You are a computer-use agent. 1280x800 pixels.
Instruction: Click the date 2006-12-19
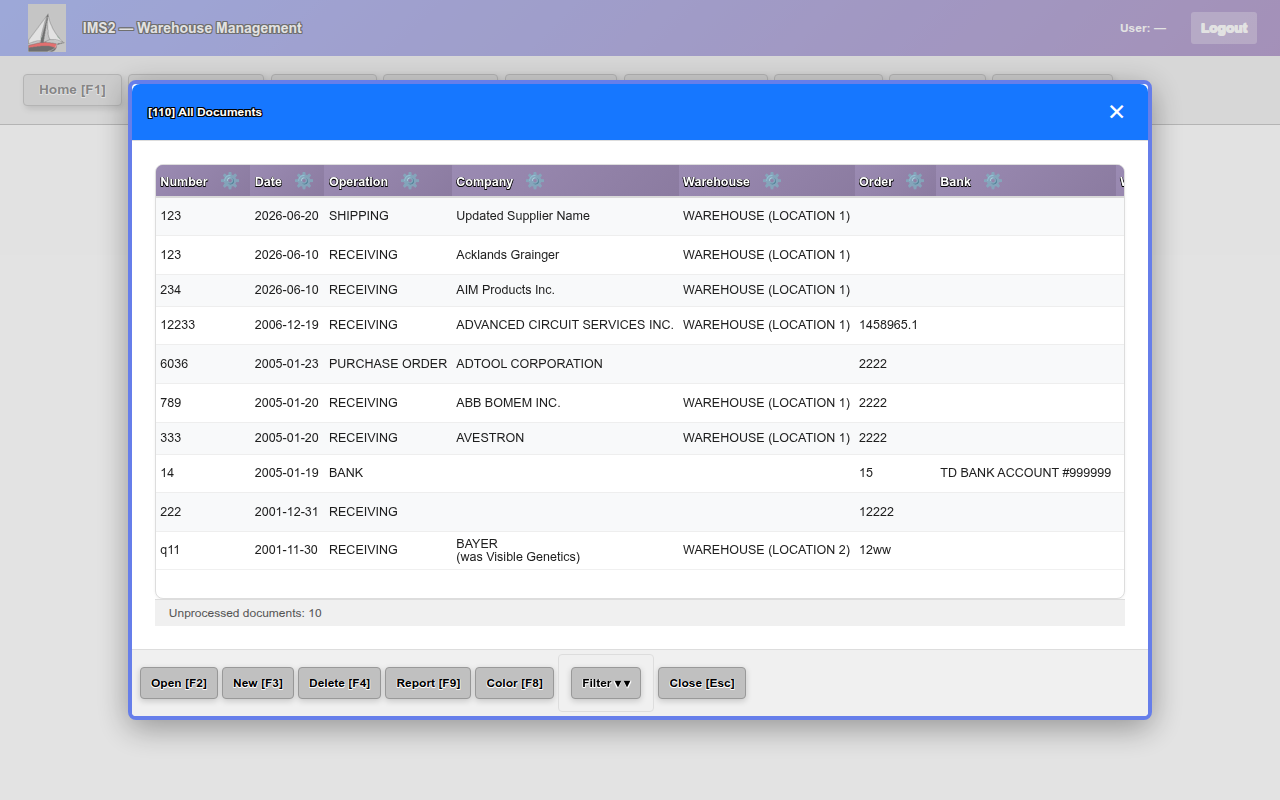coord(287,325)
